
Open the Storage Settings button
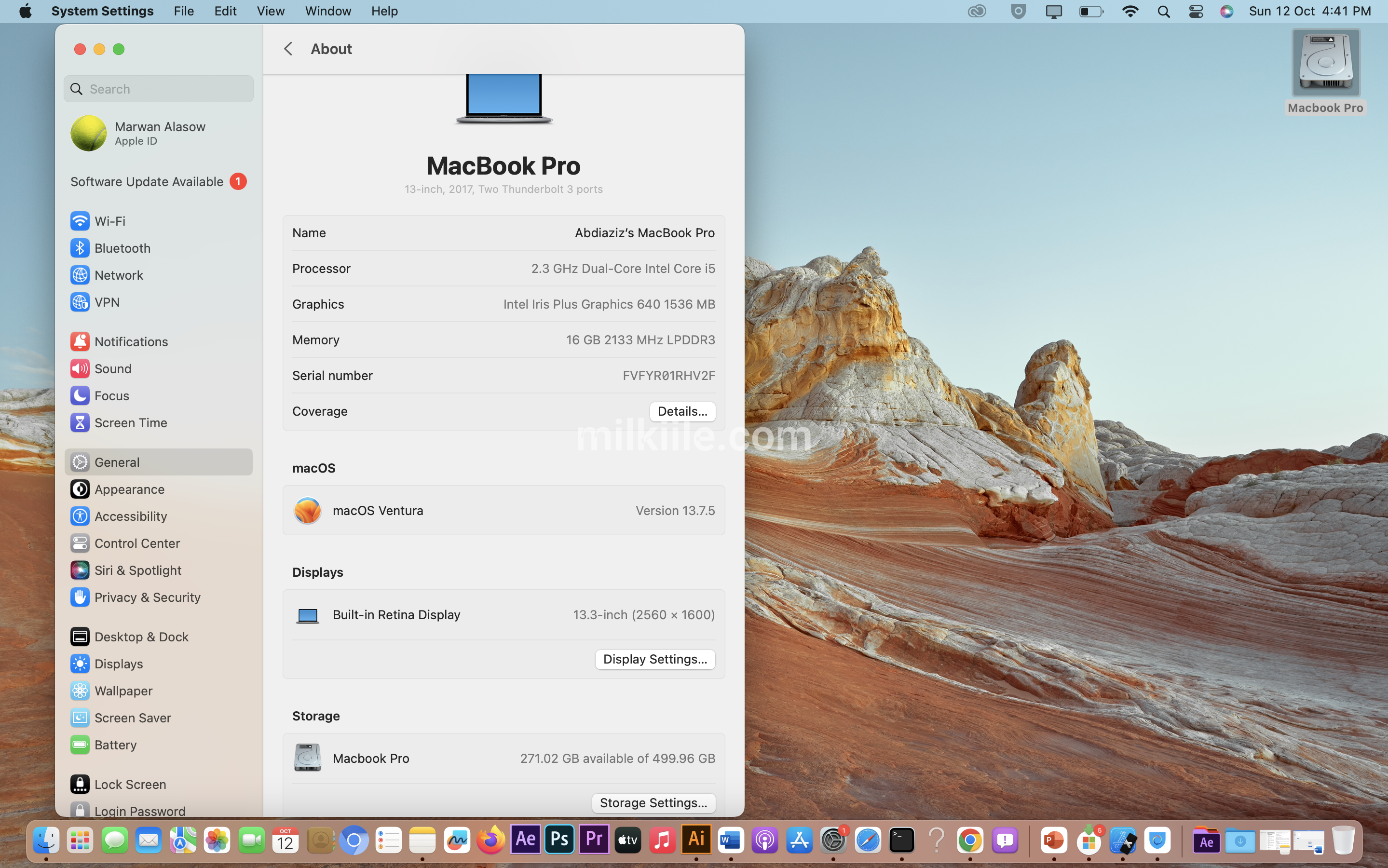pos(653,802)
